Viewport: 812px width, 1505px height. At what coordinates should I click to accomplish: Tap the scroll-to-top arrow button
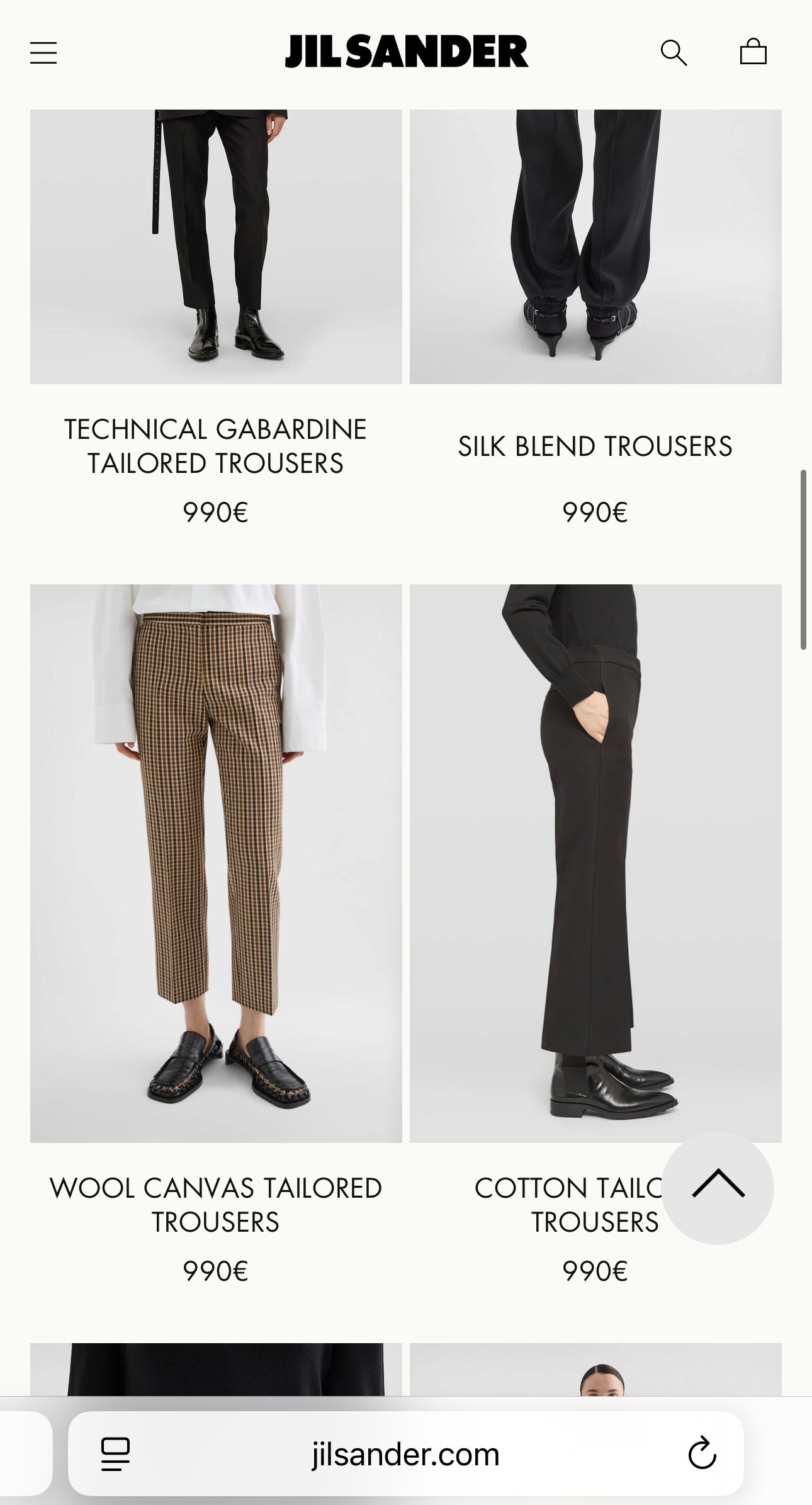(718, 1188)
